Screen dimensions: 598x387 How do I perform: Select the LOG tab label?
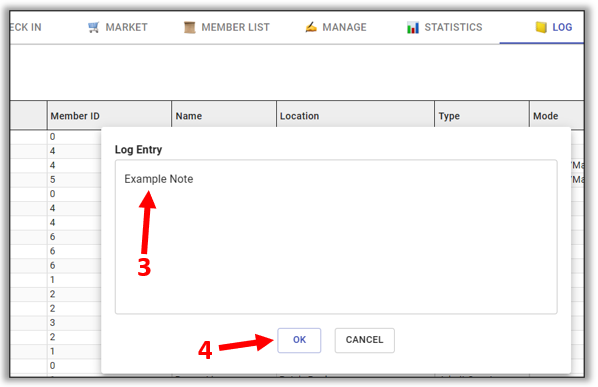[x=562, y=27]
